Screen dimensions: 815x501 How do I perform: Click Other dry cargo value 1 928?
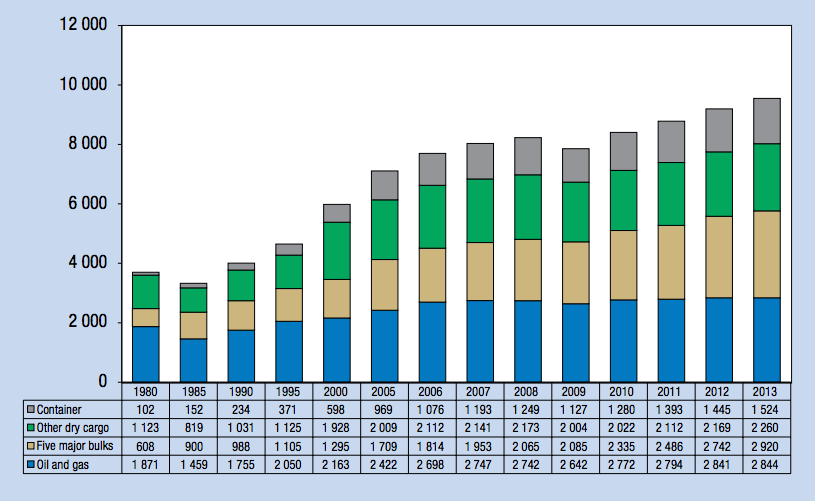click(x=336, y=428)
